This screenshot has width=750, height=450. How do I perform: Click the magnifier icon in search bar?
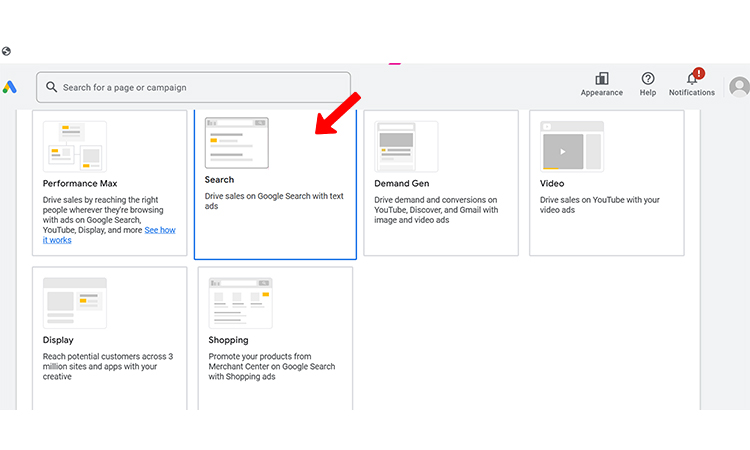pyautogui.click(x=51, y=87)
